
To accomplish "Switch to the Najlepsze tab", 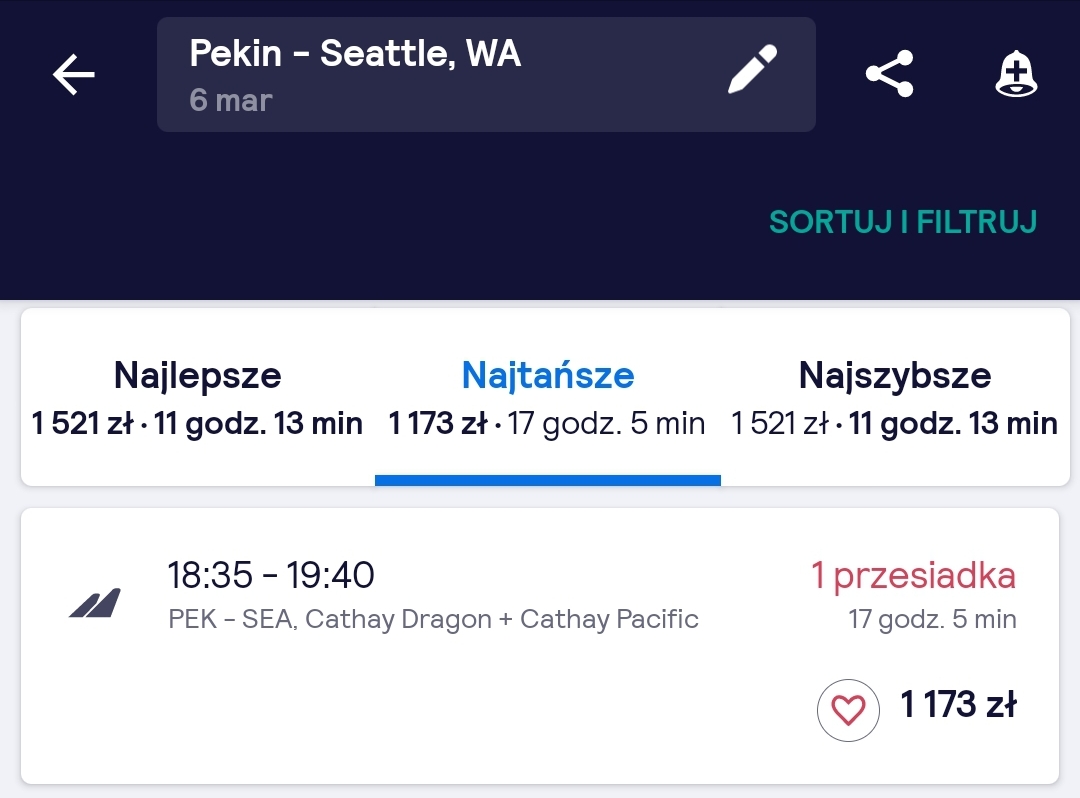I will tap(198, 397).
